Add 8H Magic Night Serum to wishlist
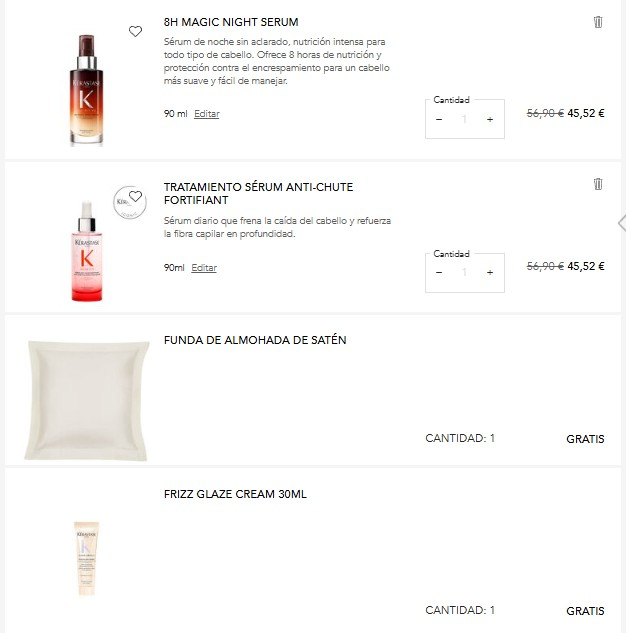This screenshot has width=626, height=633. coord(136,32)
